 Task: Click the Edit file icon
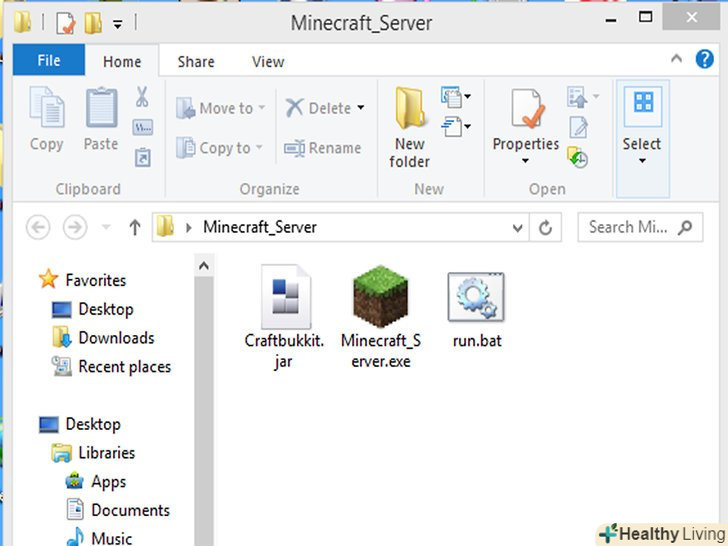click(x=578, y=127)
